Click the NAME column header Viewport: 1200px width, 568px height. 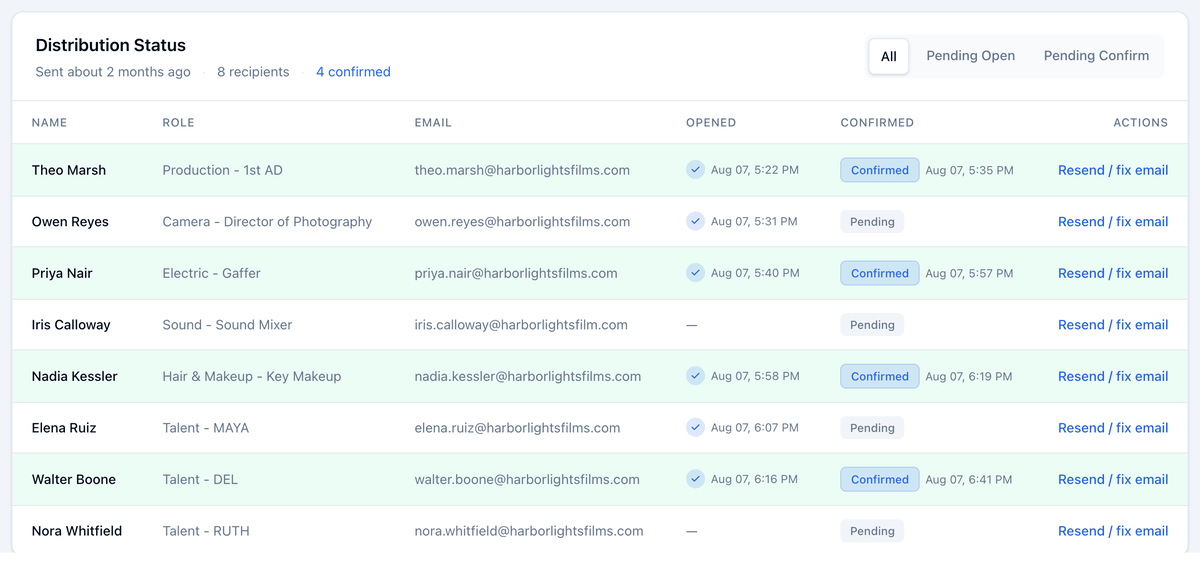(x=49, y=123)
